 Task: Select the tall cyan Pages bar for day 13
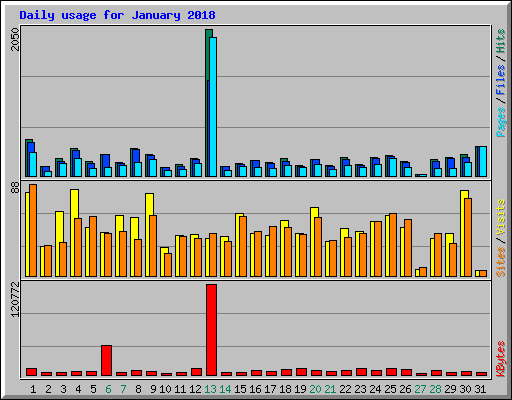213,107
